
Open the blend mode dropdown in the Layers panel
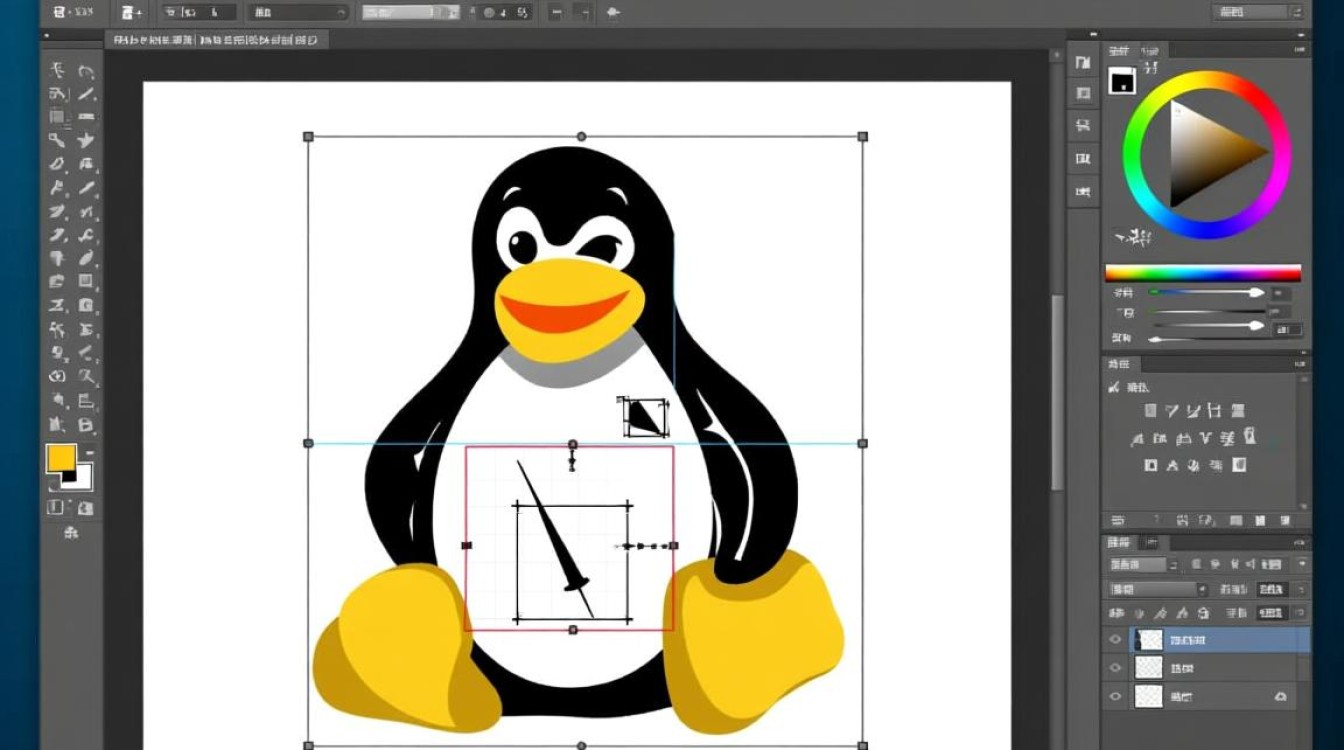[1155, 590]
